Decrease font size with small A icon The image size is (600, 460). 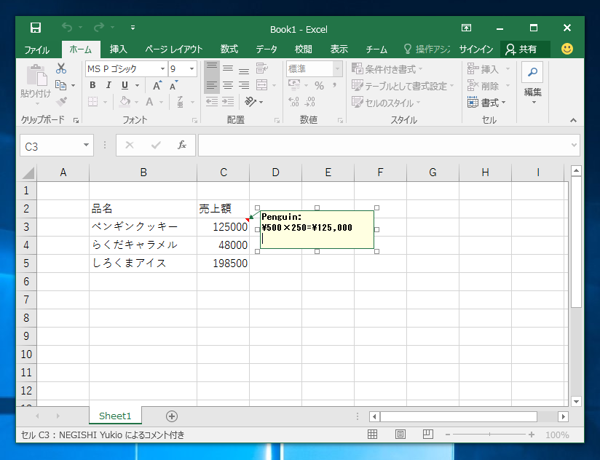pyautogui.click(x=174, y=85)
